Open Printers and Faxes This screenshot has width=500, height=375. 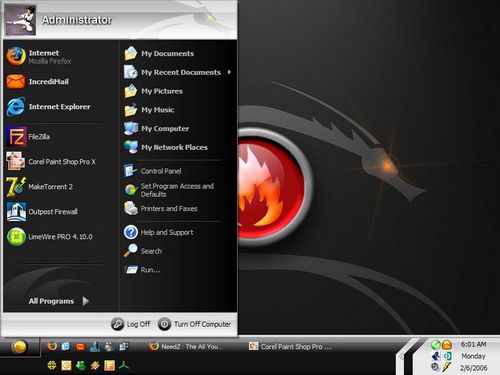(x=161, y=209)
